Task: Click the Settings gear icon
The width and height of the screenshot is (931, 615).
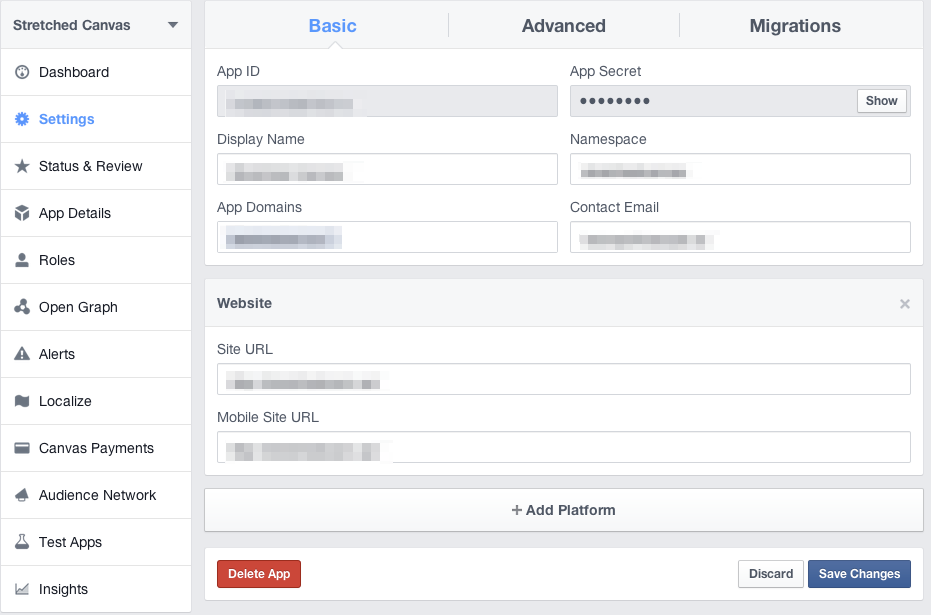Action: tap(22, 119)
